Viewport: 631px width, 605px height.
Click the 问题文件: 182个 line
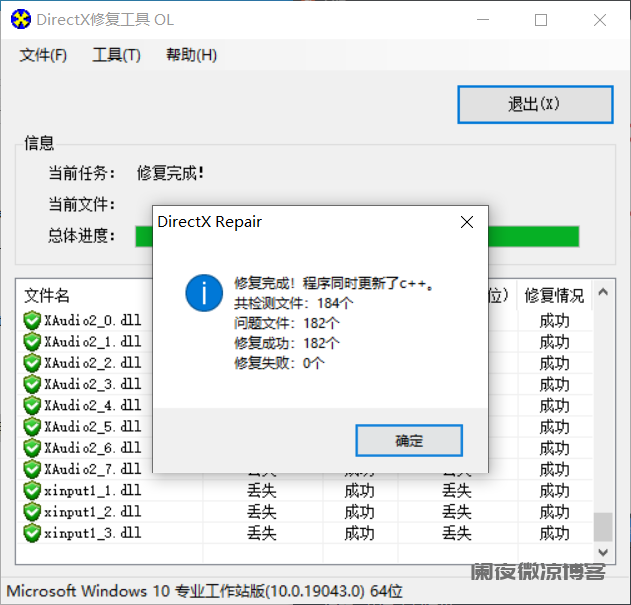tap(287, 323)
